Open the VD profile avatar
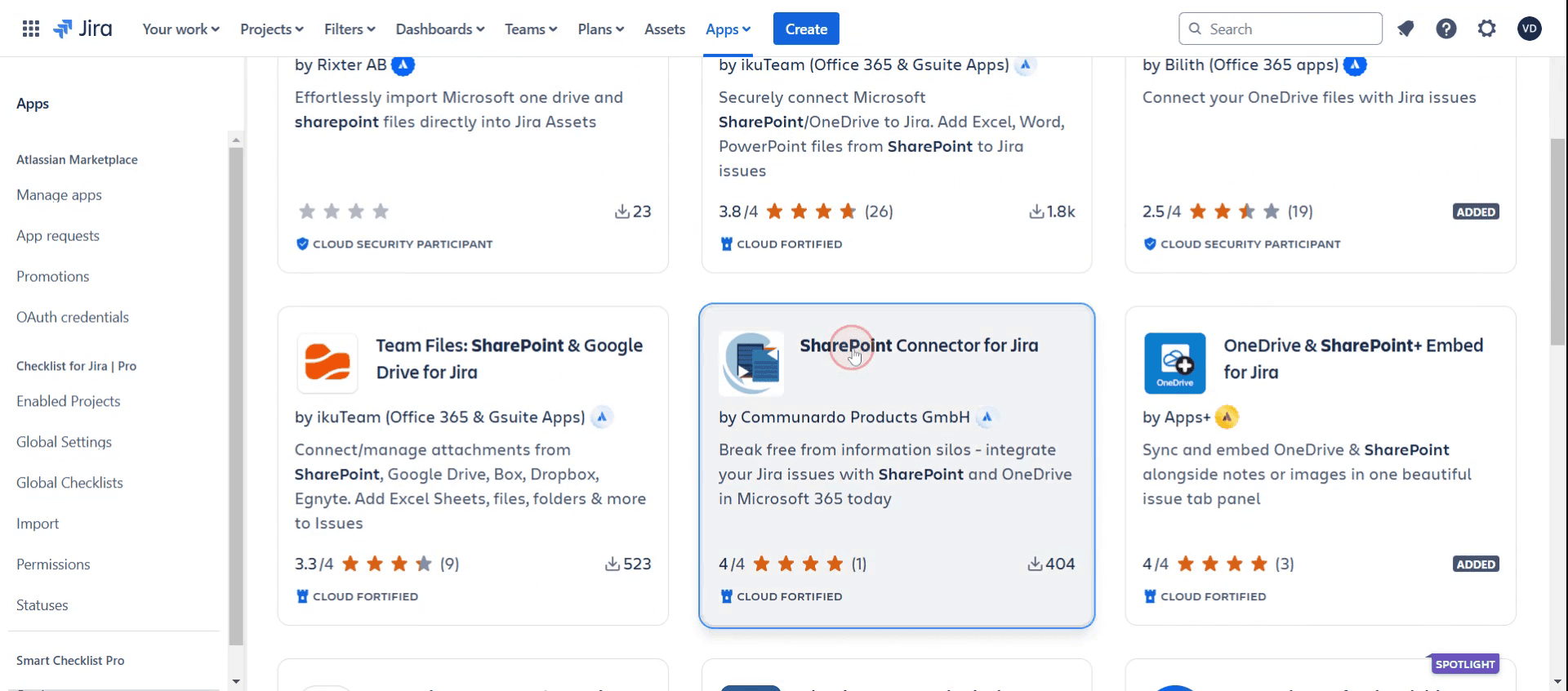This screenshot has width=1568, height=691. pyautogui.click(x=1530, y=29)
